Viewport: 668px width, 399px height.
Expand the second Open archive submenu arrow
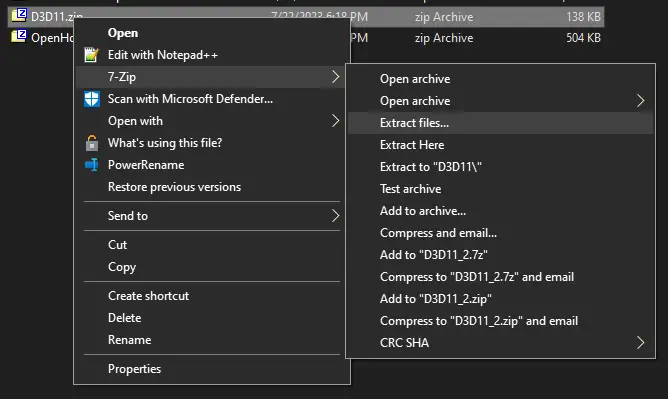pos(640,101)
